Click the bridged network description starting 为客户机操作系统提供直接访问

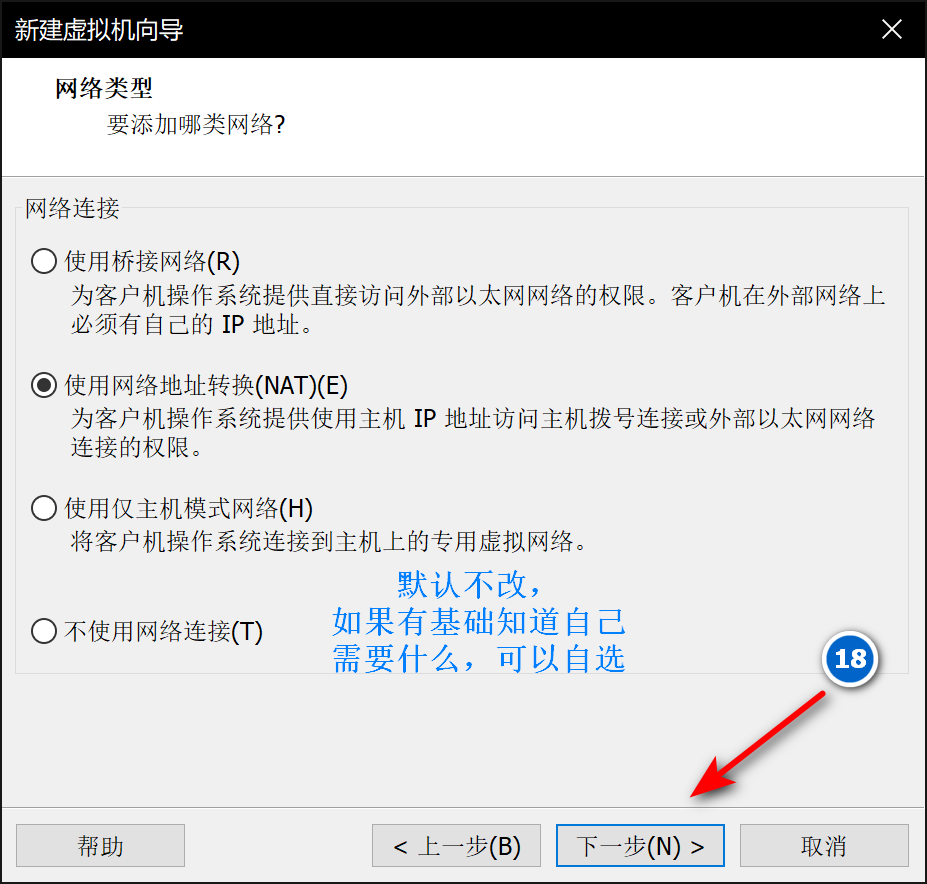tap(478, 310)
